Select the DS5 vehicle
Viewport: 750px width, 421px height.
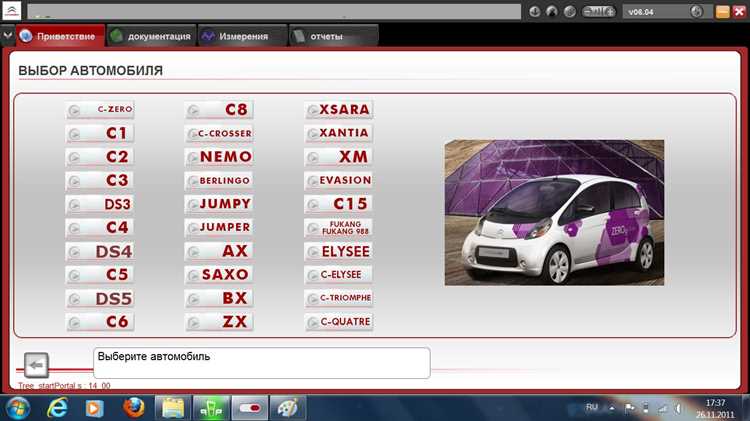point(100,298)
